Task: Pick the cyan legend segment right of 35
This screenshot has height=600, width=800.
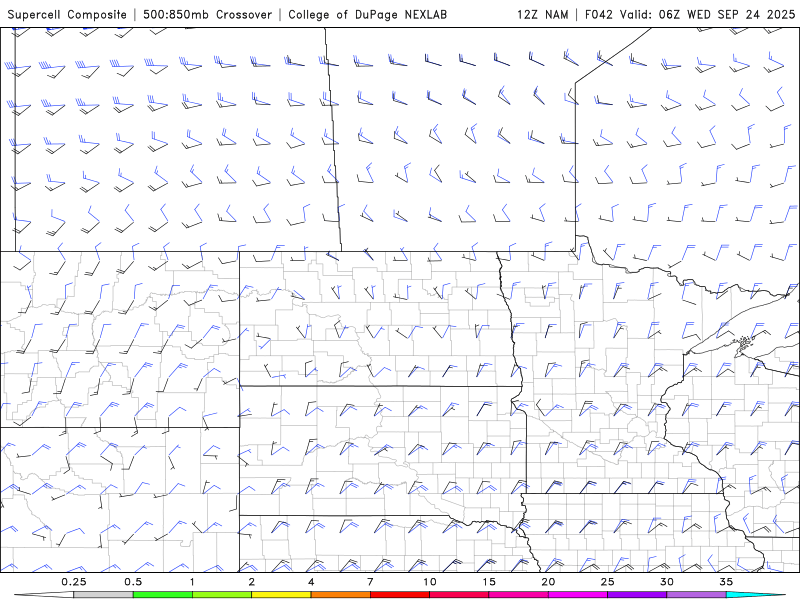Action: pyautogui.click(x=755, y=595)
